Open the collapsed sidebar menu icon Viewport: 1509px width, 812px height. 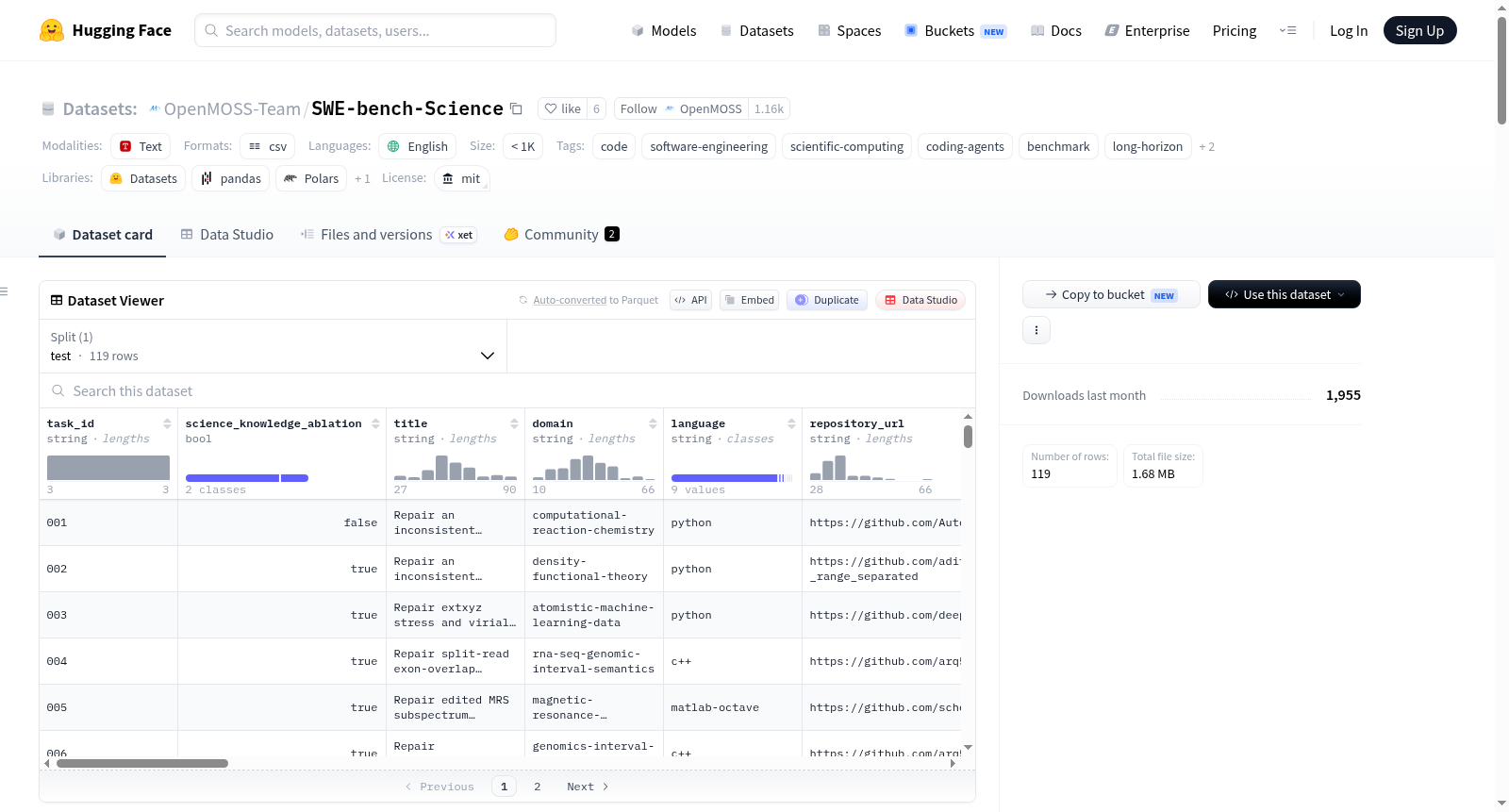[x=4, y=291]
